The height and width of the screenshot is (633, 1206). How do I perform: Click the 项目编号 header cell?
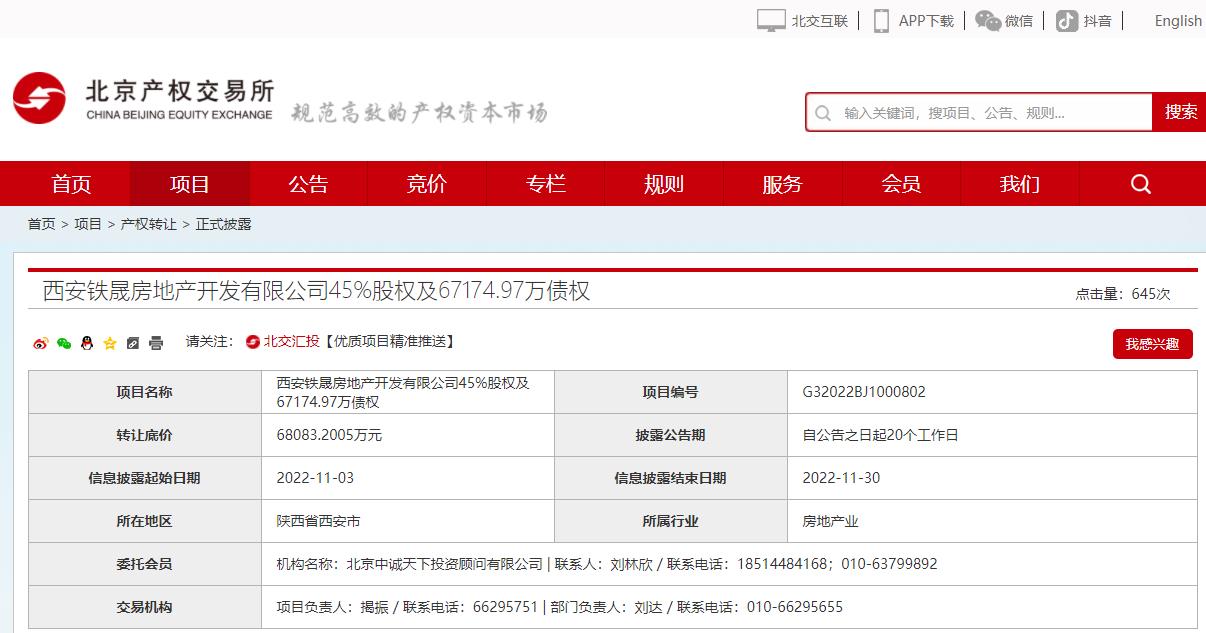coord(670,392)
